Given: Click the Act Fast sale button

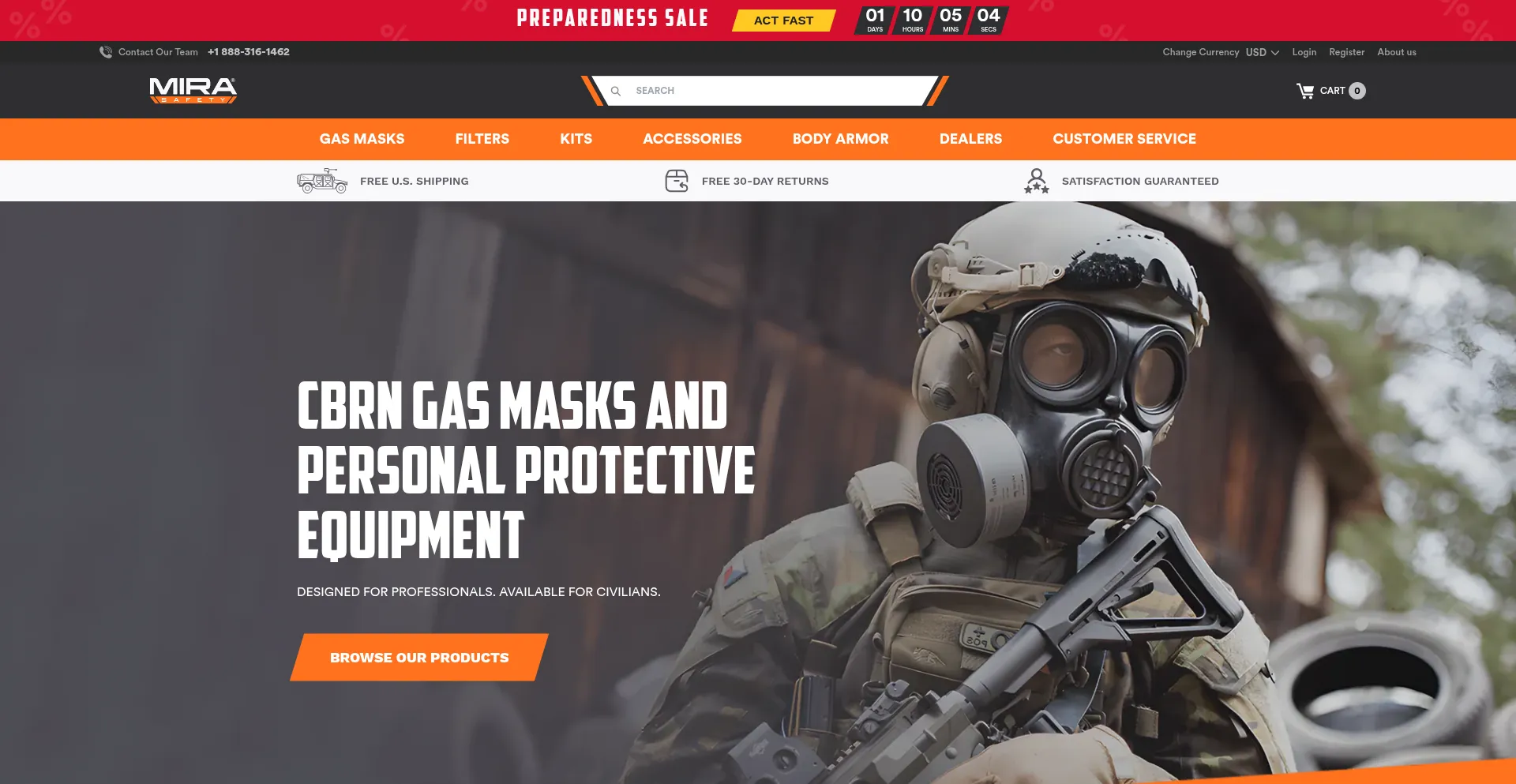Looking at the screenshot, I should [x=783, y=21].
